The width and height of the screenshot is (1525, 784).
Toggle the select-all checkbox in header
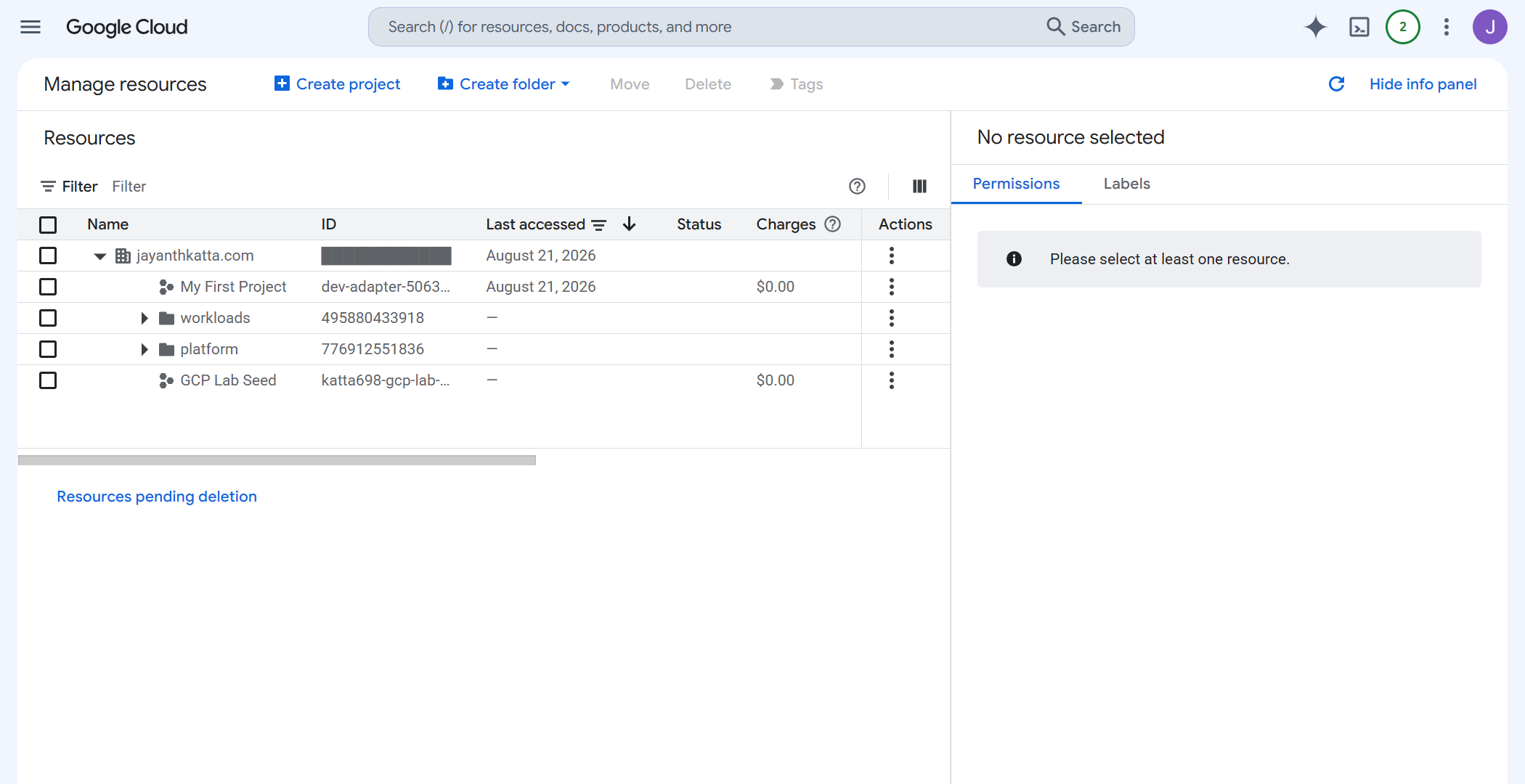tap(48, 225)
